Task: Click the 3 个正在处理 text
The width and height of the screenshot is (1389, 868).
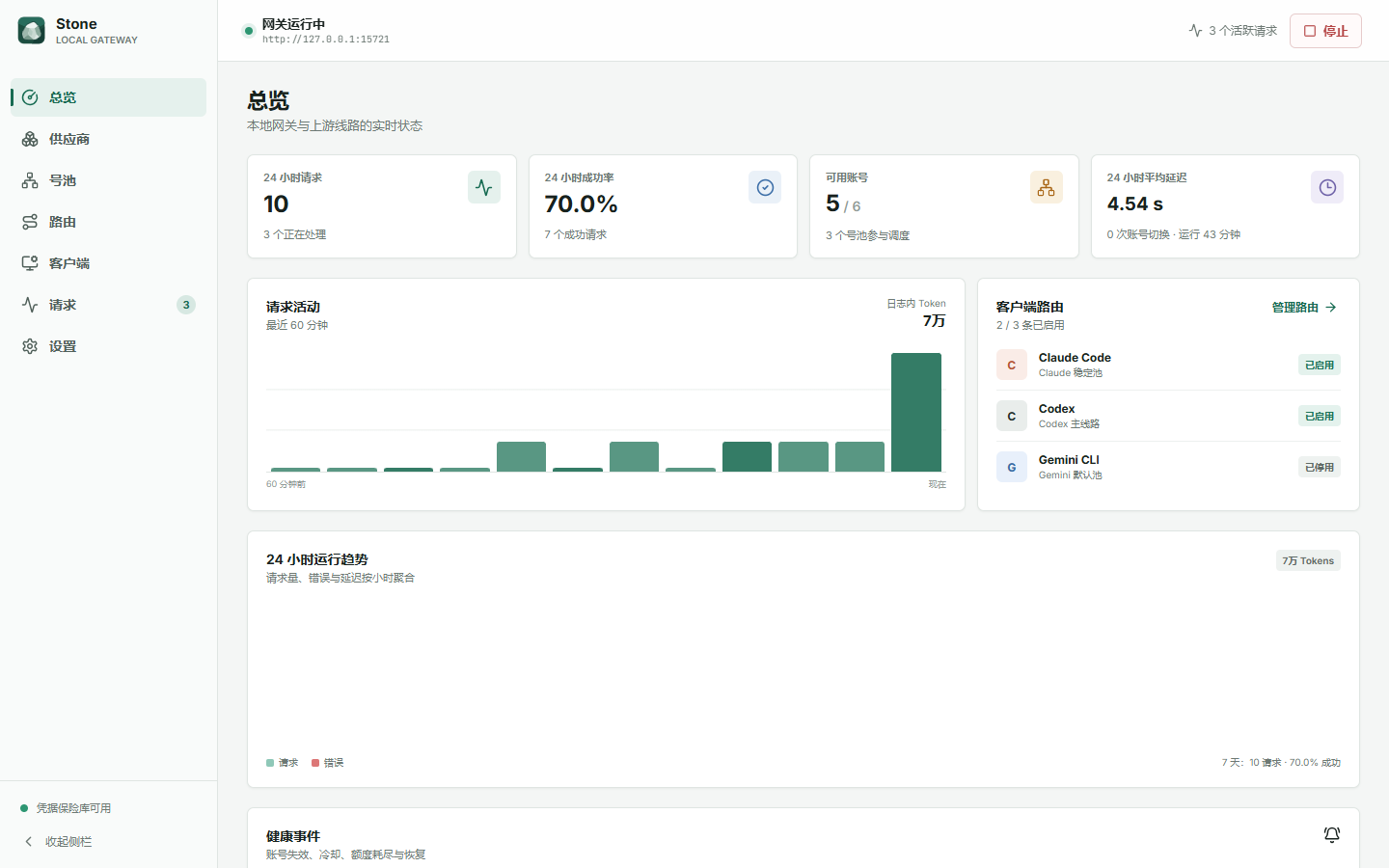Action: (294, 234)
